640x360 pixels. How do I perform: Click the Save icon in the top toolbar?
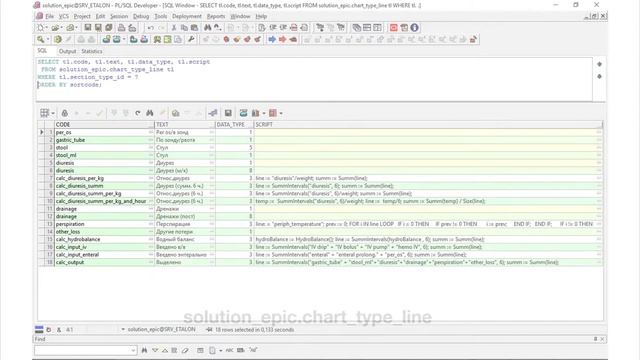pos(87,28)
